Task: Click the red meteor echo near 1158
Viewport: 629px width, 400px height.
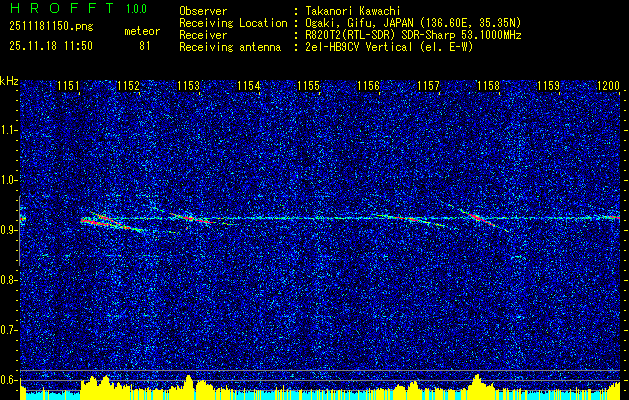Action: [x=478, y=218]
